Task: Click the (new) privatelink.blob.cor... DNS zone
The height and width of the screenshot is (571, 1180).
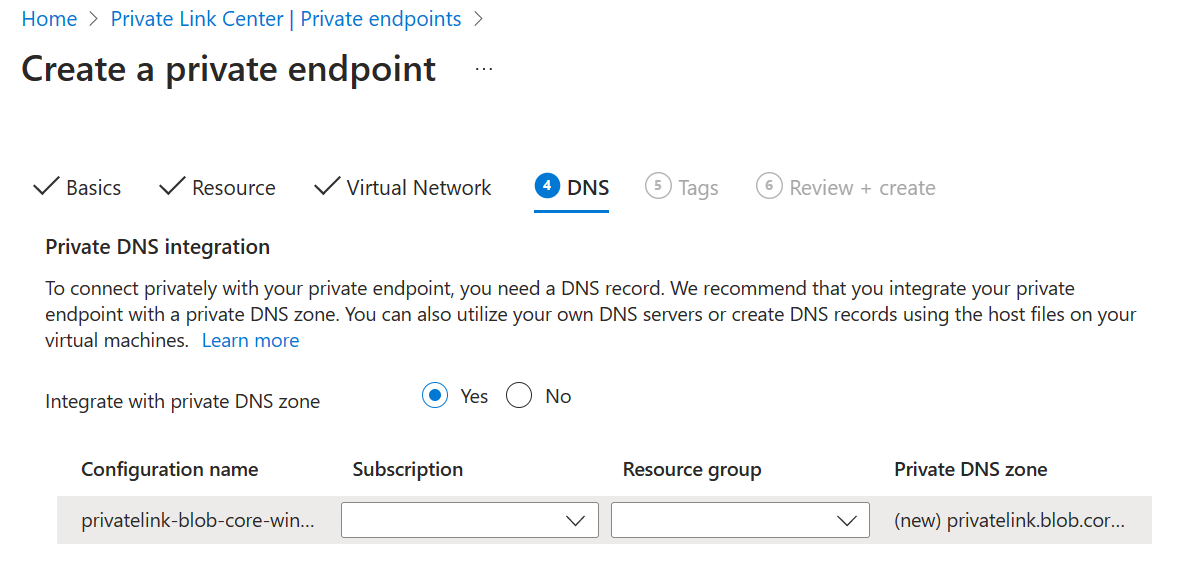Action: click(1010, 521)
